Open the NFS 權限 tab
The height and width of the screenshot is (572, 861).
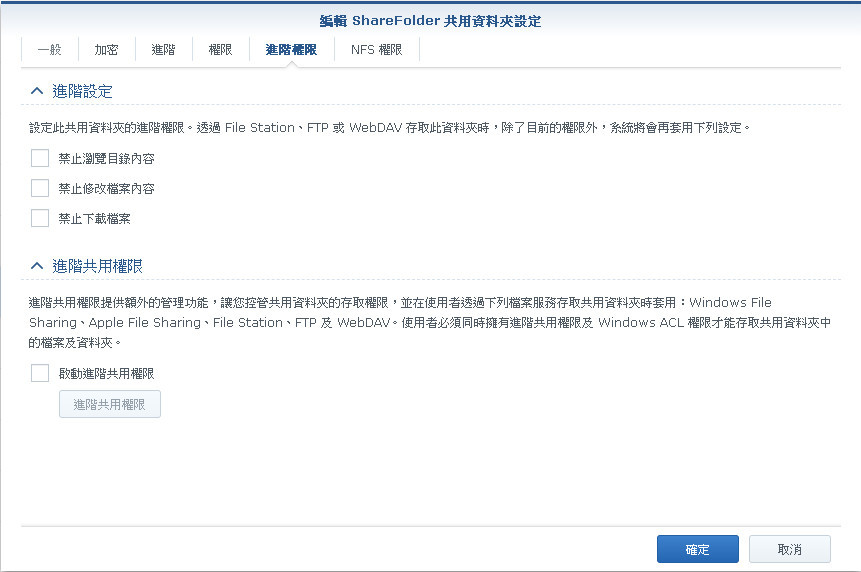pyautogui.click(x=377, y=50)
